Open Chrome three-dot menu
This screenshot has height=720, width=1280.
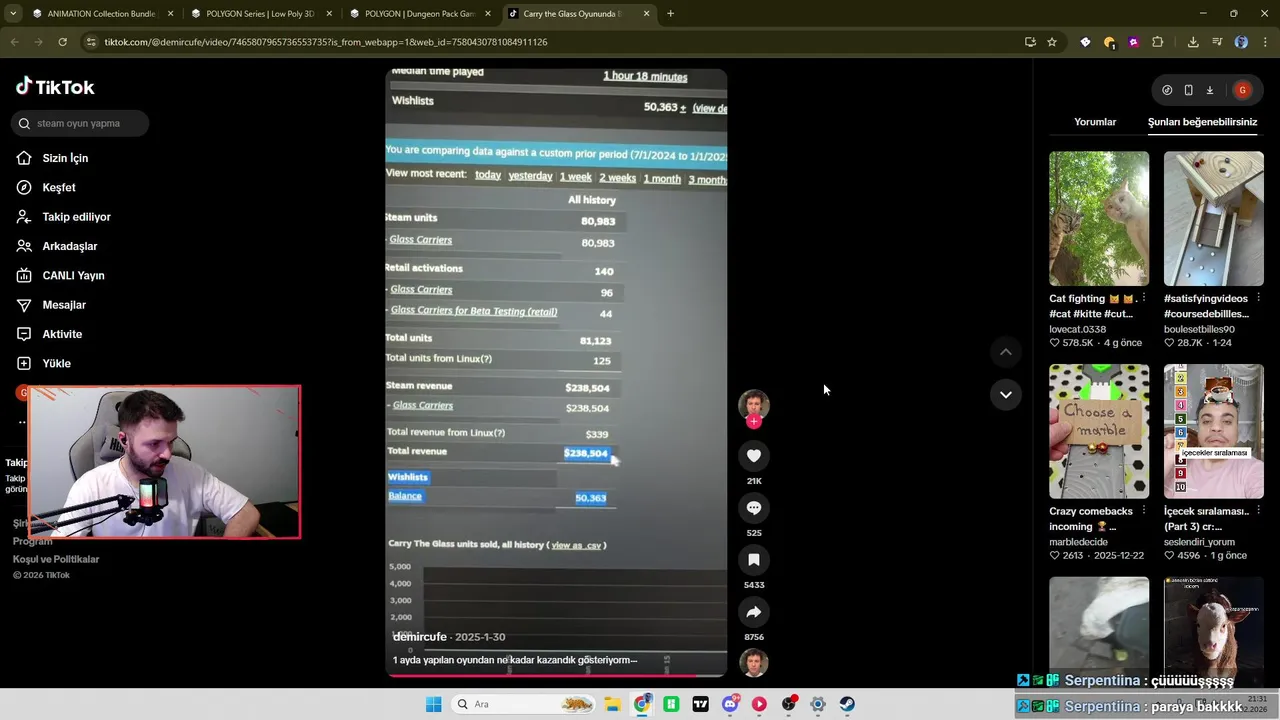click(1266, 42)
